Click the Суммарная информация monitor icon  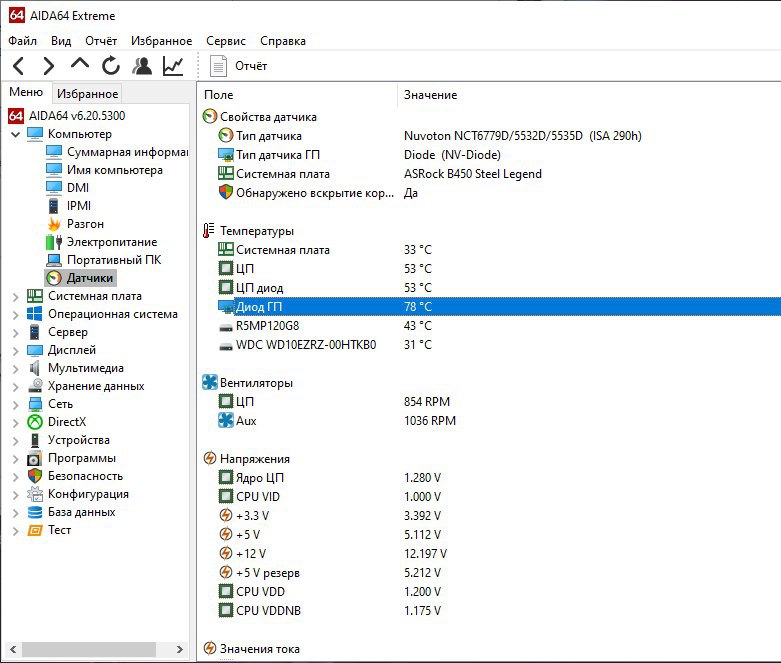pos(54,151)
